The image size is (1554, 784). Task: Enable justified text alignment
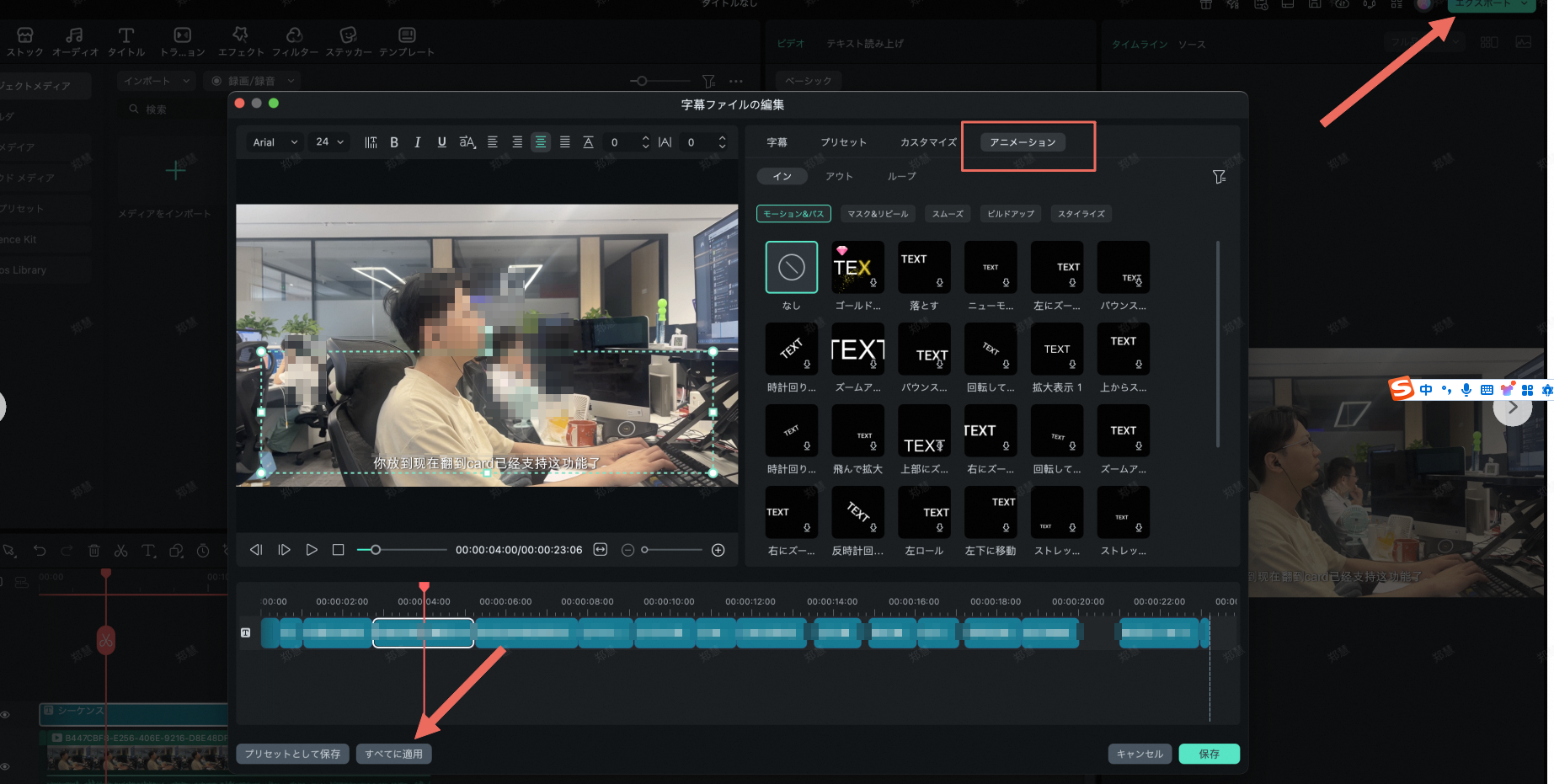click(x=564, y=141)
